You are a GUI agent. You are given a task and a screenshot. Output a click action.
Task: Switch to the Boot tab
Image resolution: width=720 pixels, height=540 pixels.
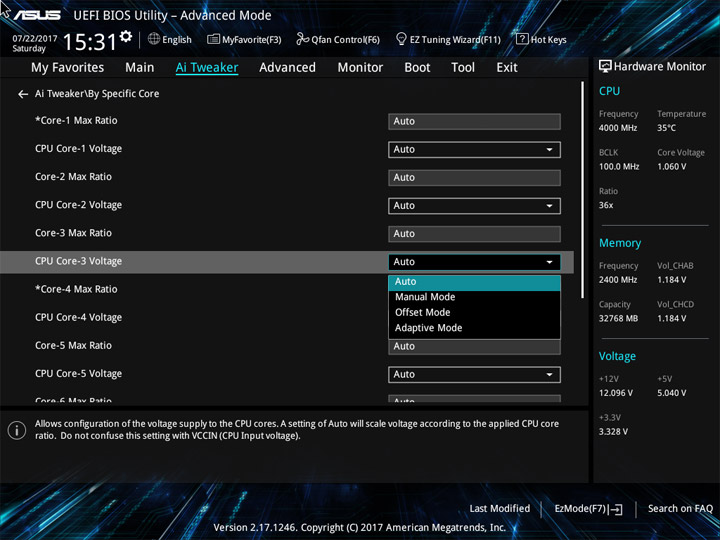click(417, 68)
